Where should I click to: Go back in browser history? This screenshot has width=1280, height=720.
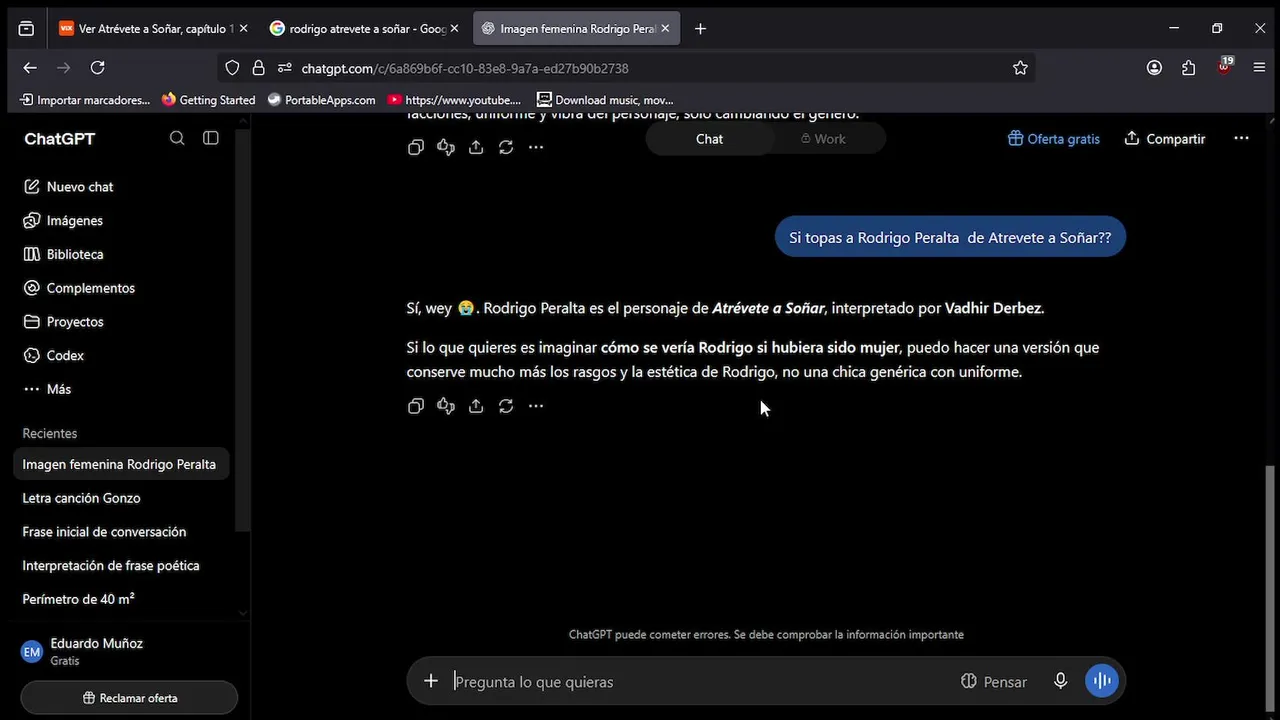[30, 68]
